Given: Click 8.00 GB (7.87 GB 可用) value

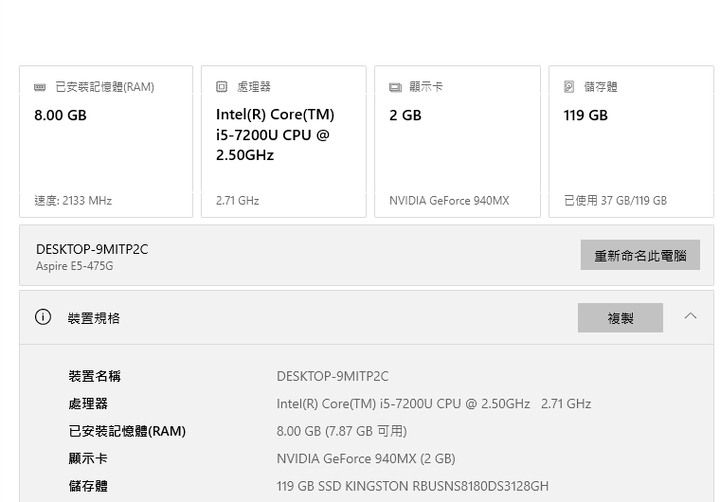Looking at the screenshot, I should pyautogui.click(x=342, y=431).
